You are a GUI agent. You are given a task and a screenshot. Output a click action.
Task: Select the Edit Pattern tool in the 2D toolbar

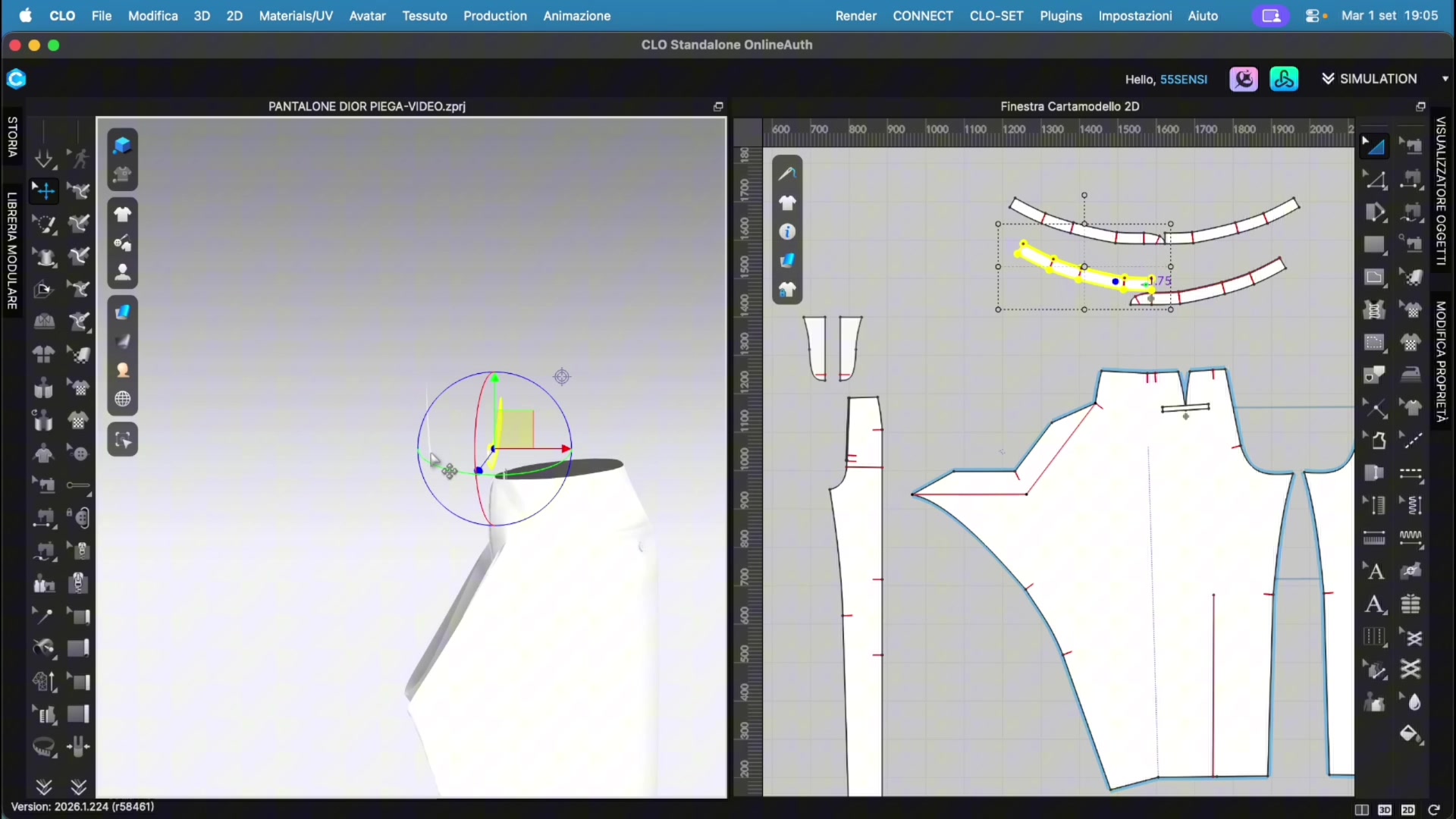[x=1375, y=179]
